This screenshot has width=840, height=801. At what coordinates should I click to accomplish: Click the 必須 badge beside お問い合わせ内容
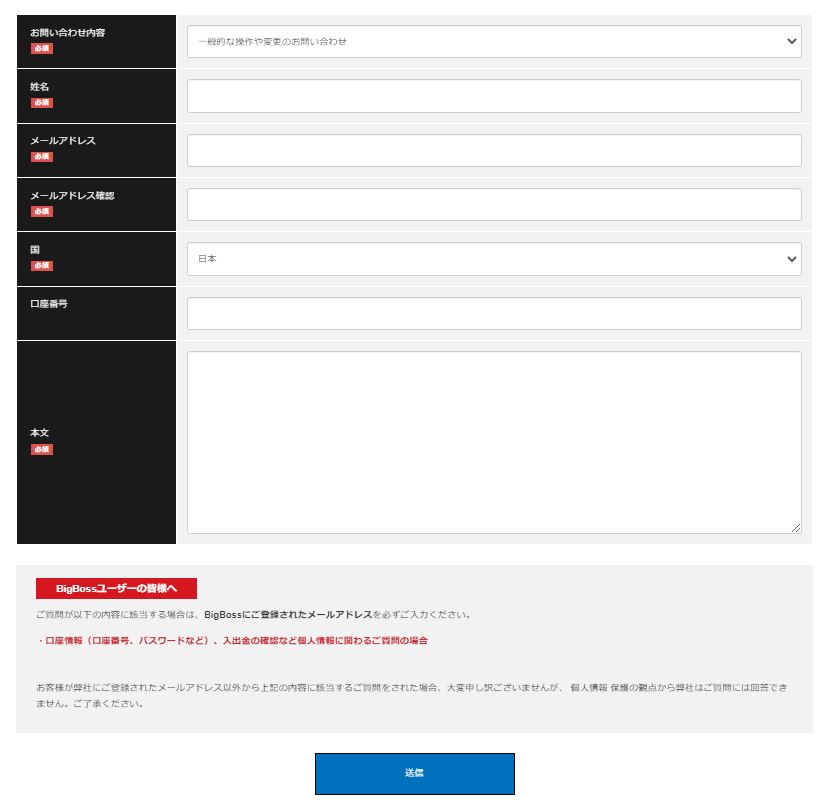click(x=41, y=48)
